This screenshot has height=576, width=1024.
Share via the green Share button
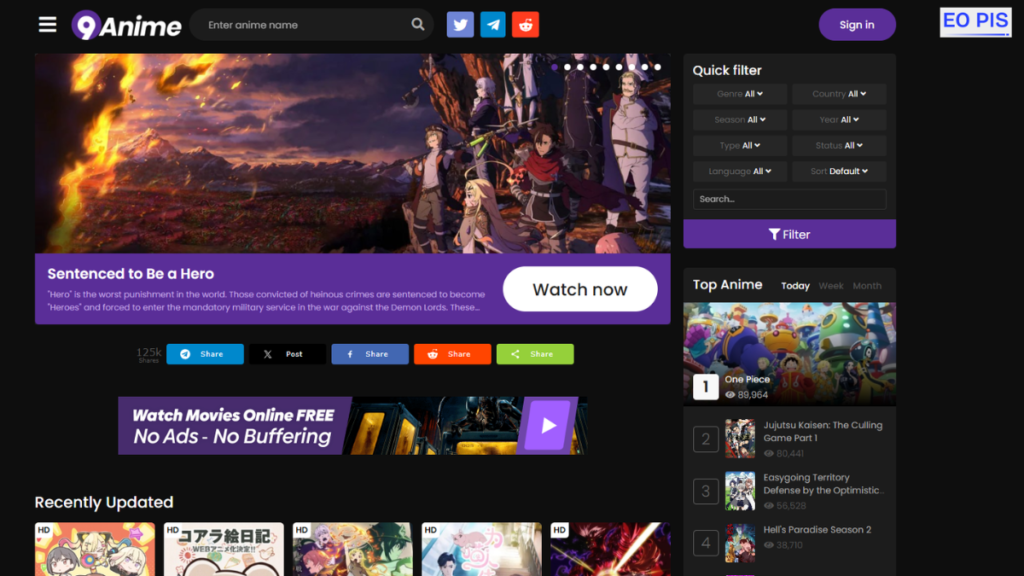coord(535,354)
